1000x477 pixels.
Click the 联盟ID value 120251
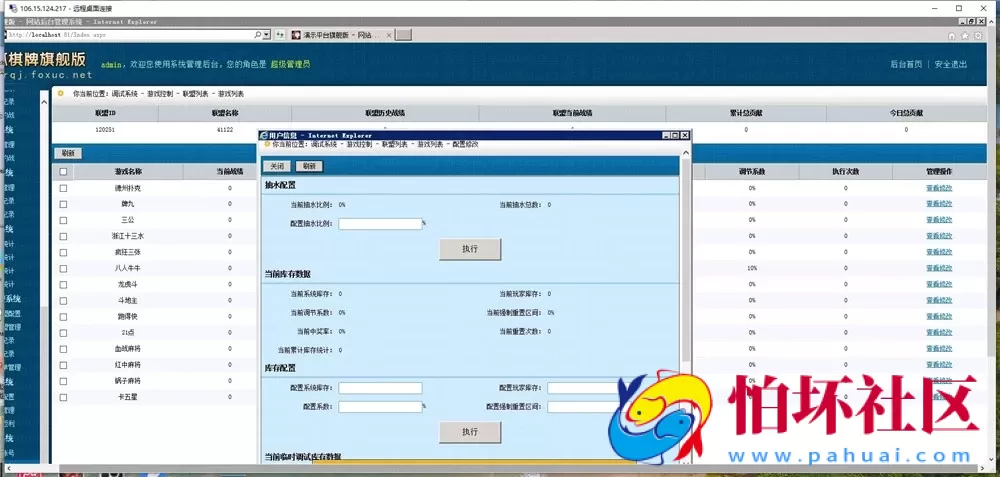click(105, 129)
